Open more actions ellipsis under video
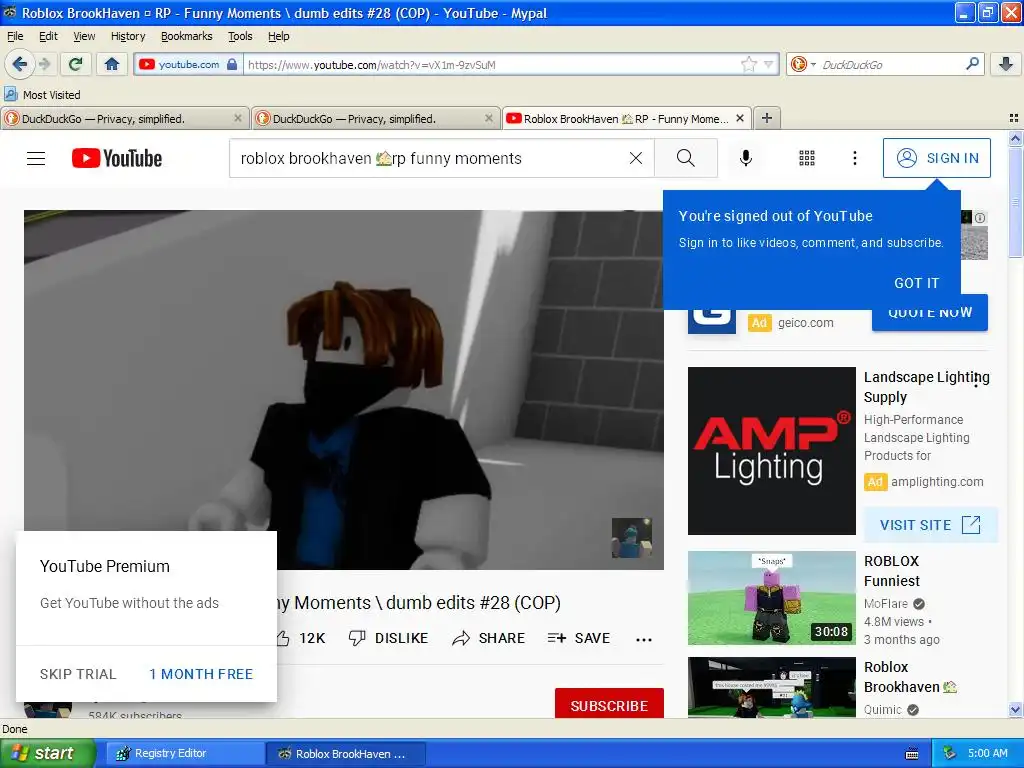The height and width of the screenshot is (768, 1024). coord(644,639)
